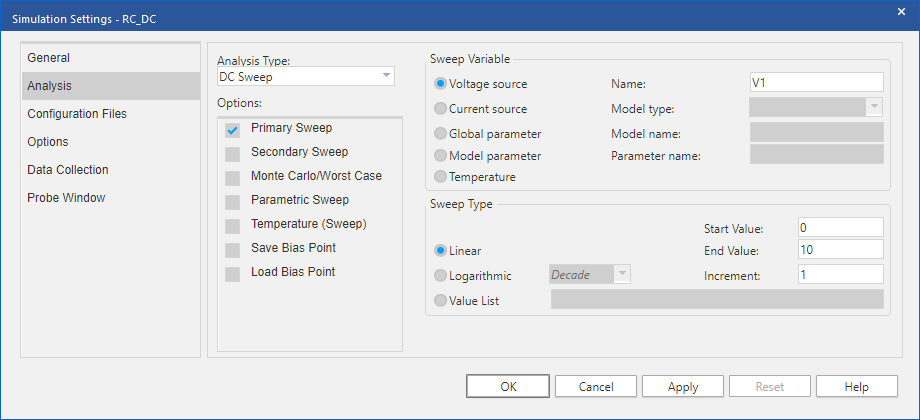Click the OK button
The image size is (920, 420).
click(508, 387)
